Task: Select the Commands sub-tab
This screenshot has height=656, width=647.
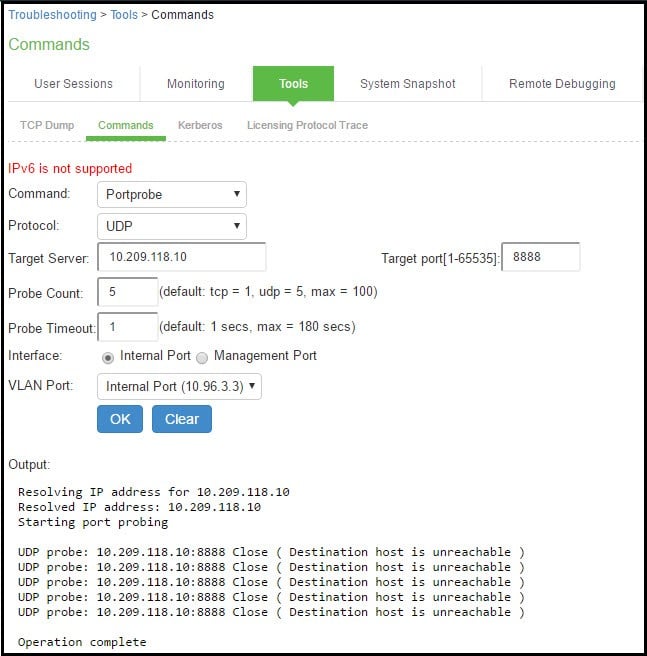Action: 126,126
